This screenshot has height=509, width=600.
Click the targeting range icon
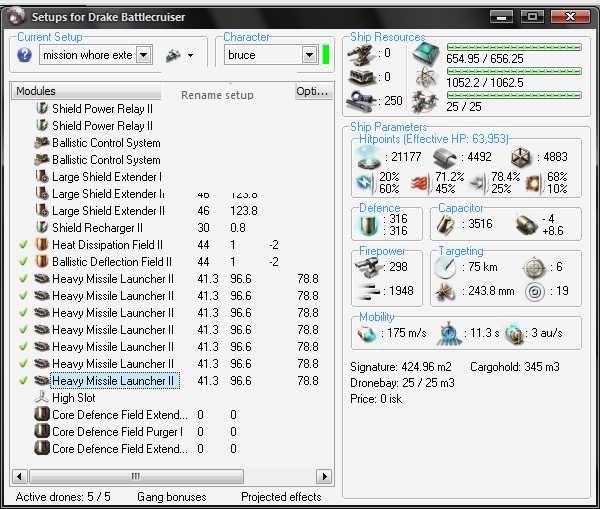(445, 267)
